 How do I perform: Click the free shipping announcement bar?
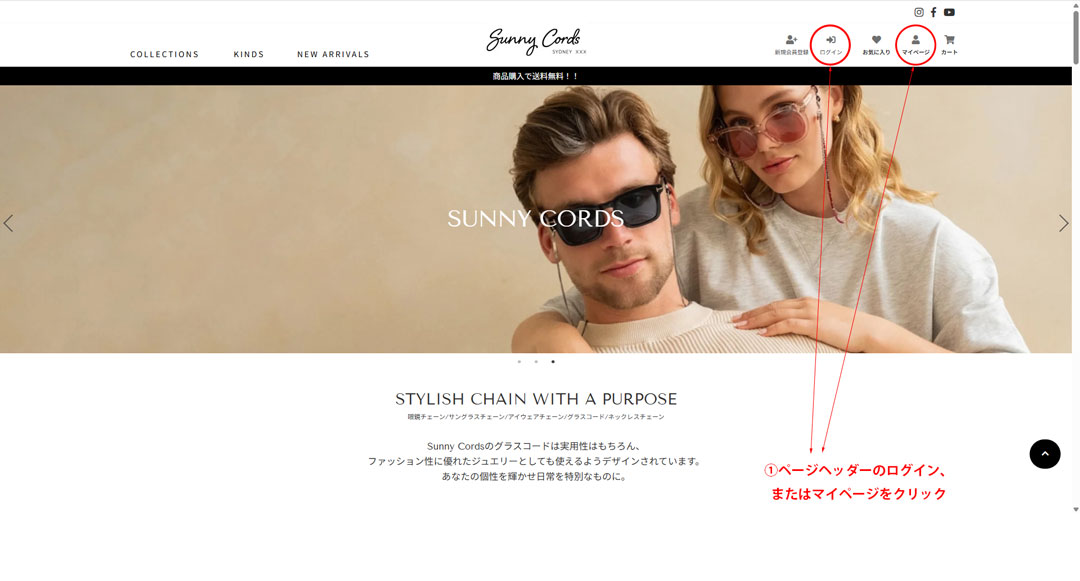click(x=536, y=76)
